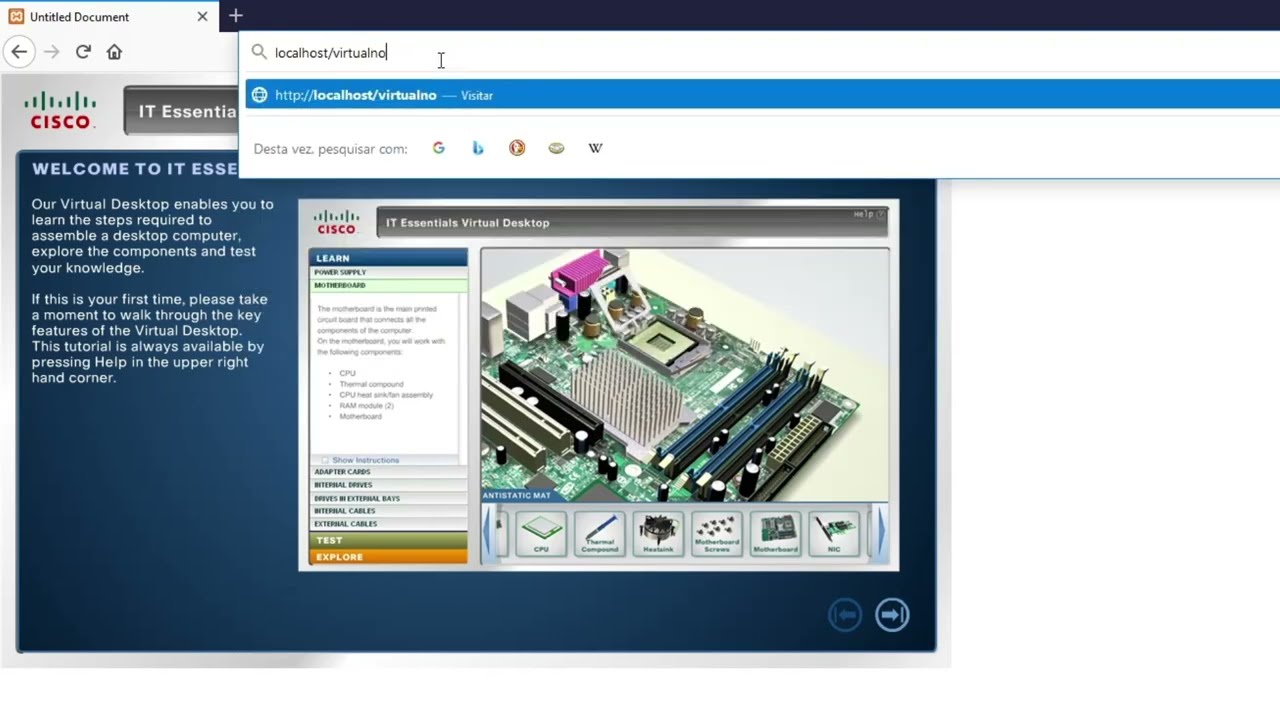The height and width of the screenshot is (720, 1280).
Task: Pick the Thermal Compound component icon
Action: click(x=600, y=533)
